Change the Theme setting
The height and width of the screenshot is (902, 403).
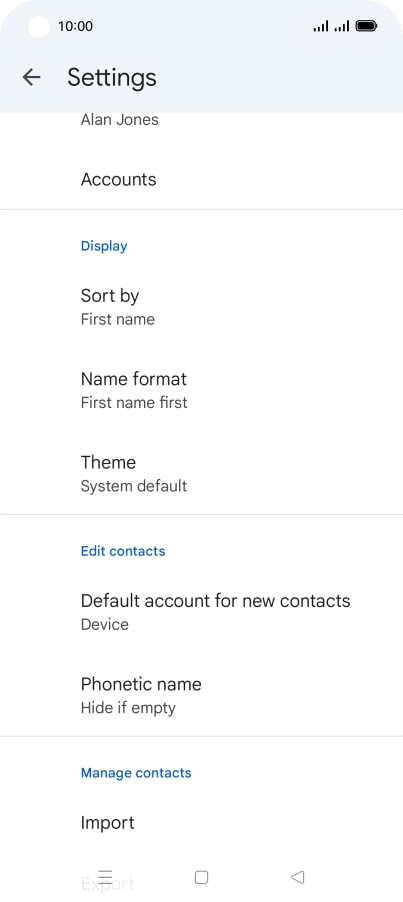coord(201,473)
